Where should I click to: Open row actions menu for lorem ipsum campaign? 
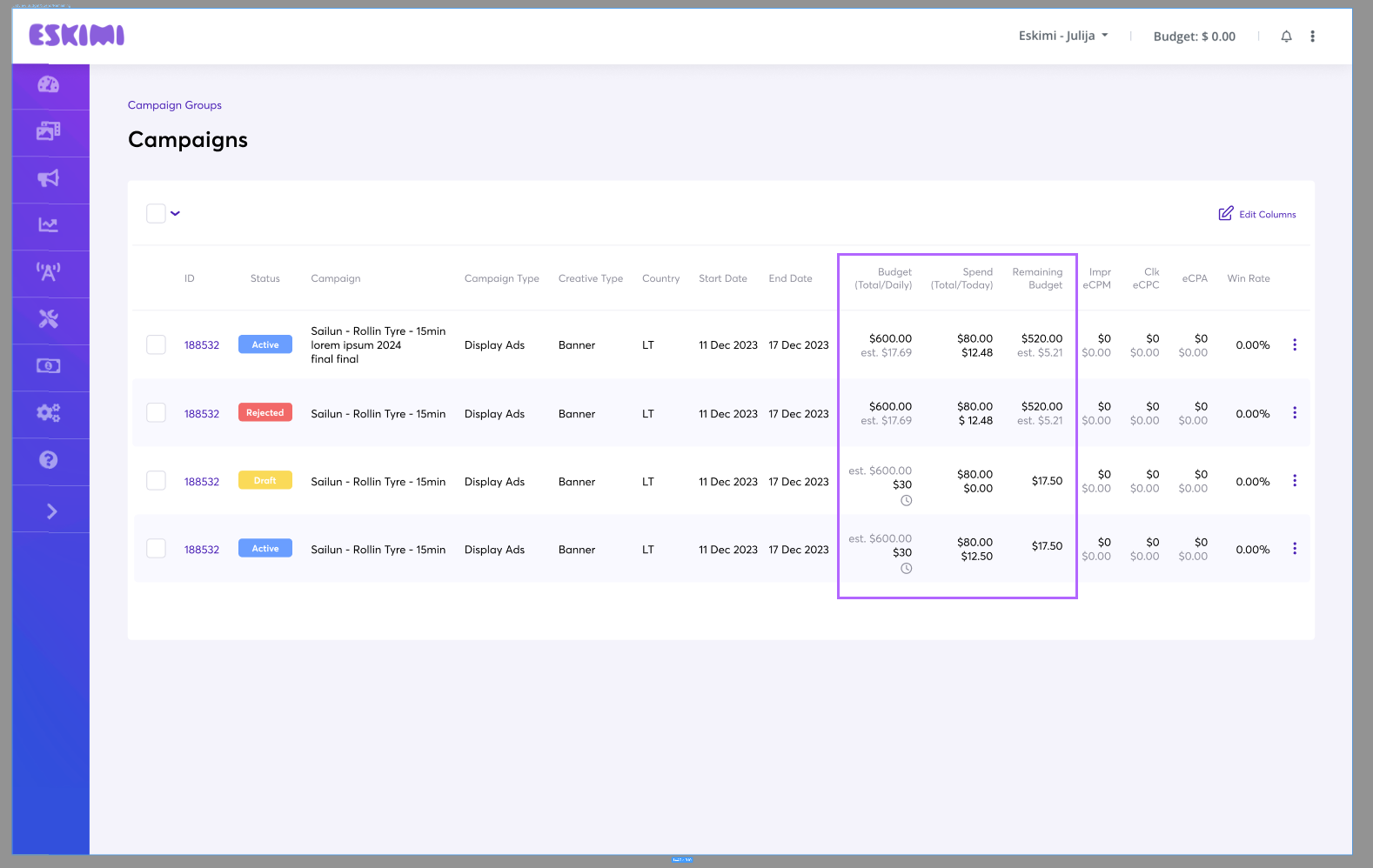tap(1295, 344)
